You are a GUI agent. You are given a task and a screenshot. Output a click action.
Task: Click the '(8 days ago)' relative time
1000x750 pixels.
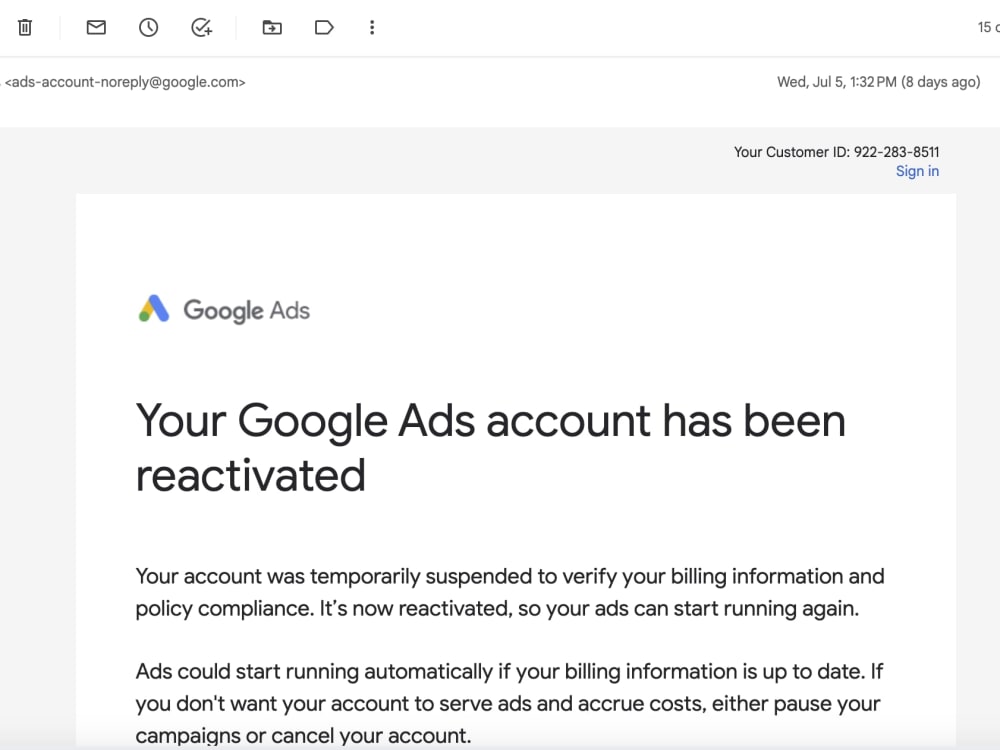(x=941, y=82)
